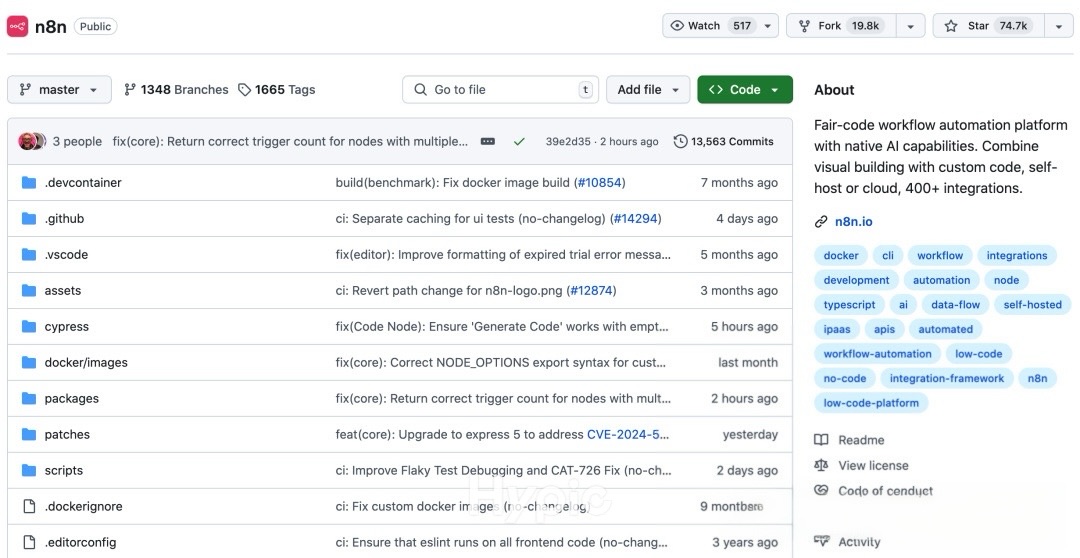This screenshot has height=558, width=1080.
Task: Click the patches folder icon
Action: (28, 434)
